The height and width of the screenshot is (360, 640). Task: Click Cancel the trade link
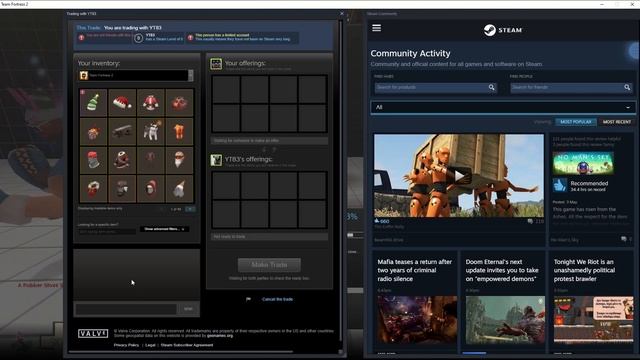point(277,299)
